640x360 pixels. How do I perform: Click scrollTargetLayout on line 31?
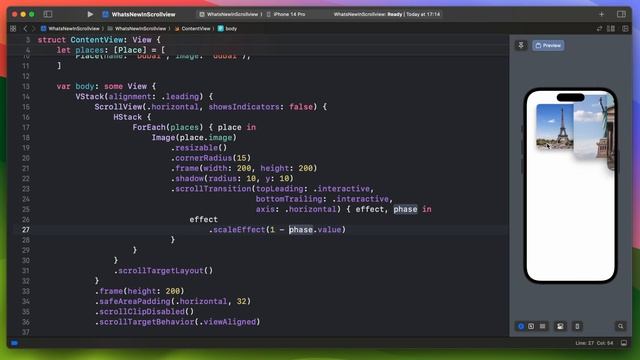[x=161, y=271]
